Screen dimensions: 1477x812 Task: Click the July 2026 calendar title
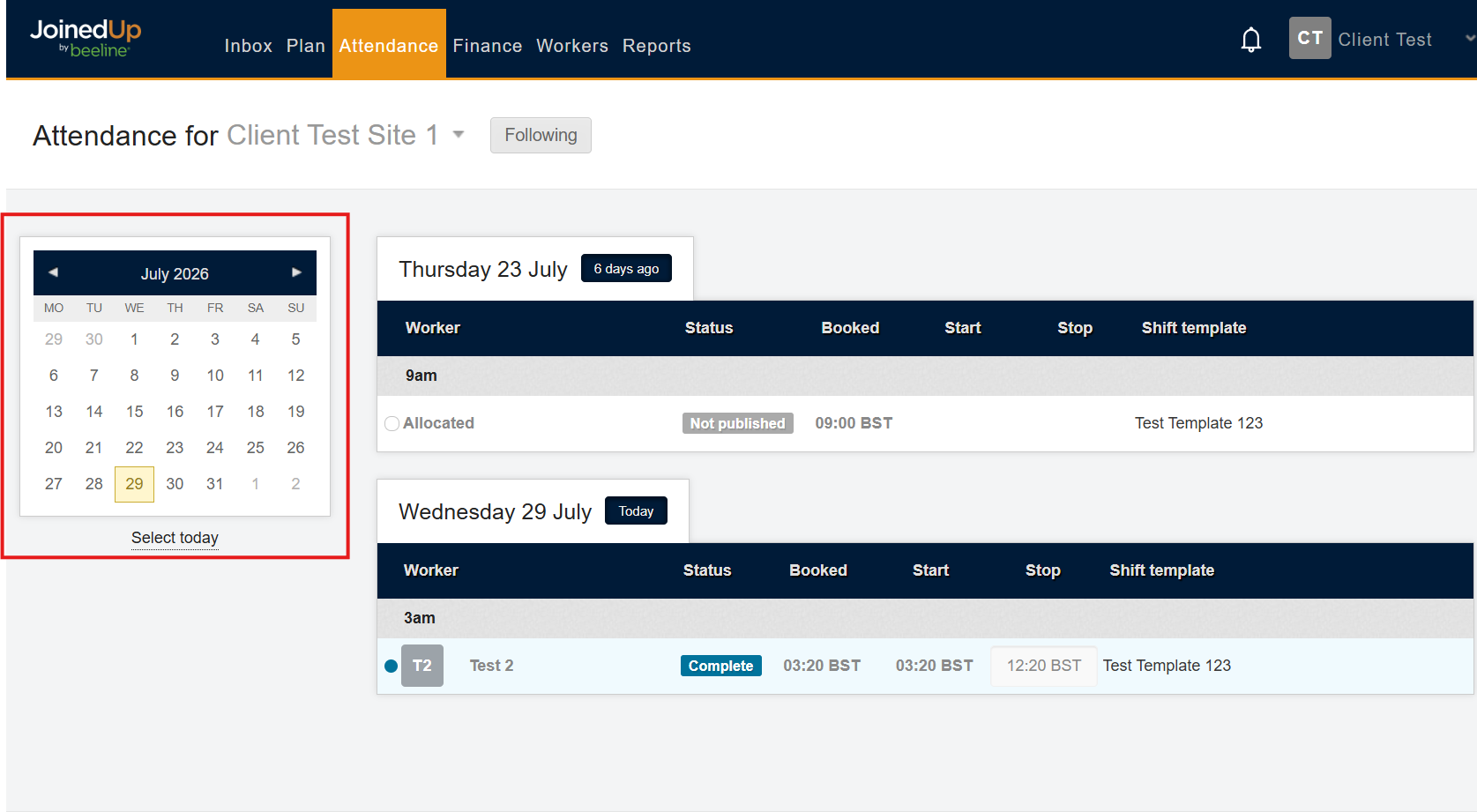pos(175,274)
